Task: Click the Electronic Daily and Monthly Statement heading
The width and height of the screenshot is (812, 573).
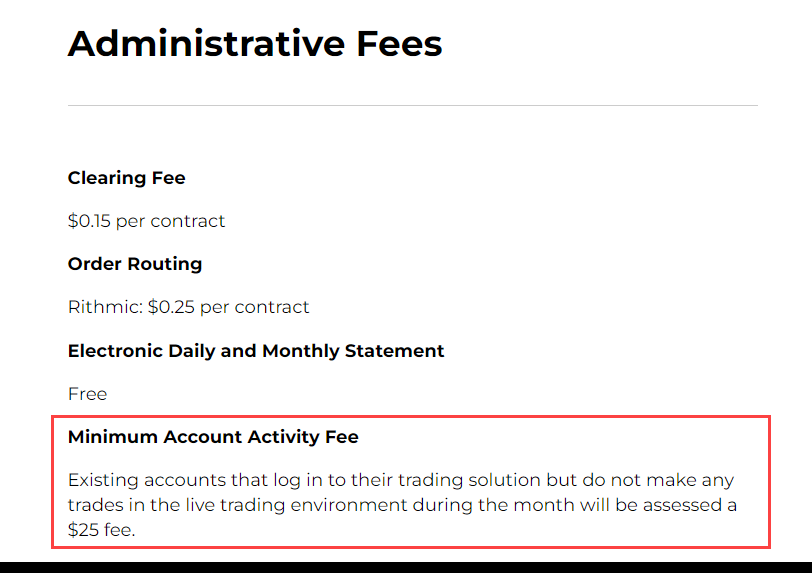Action: [x=256, y=351]
